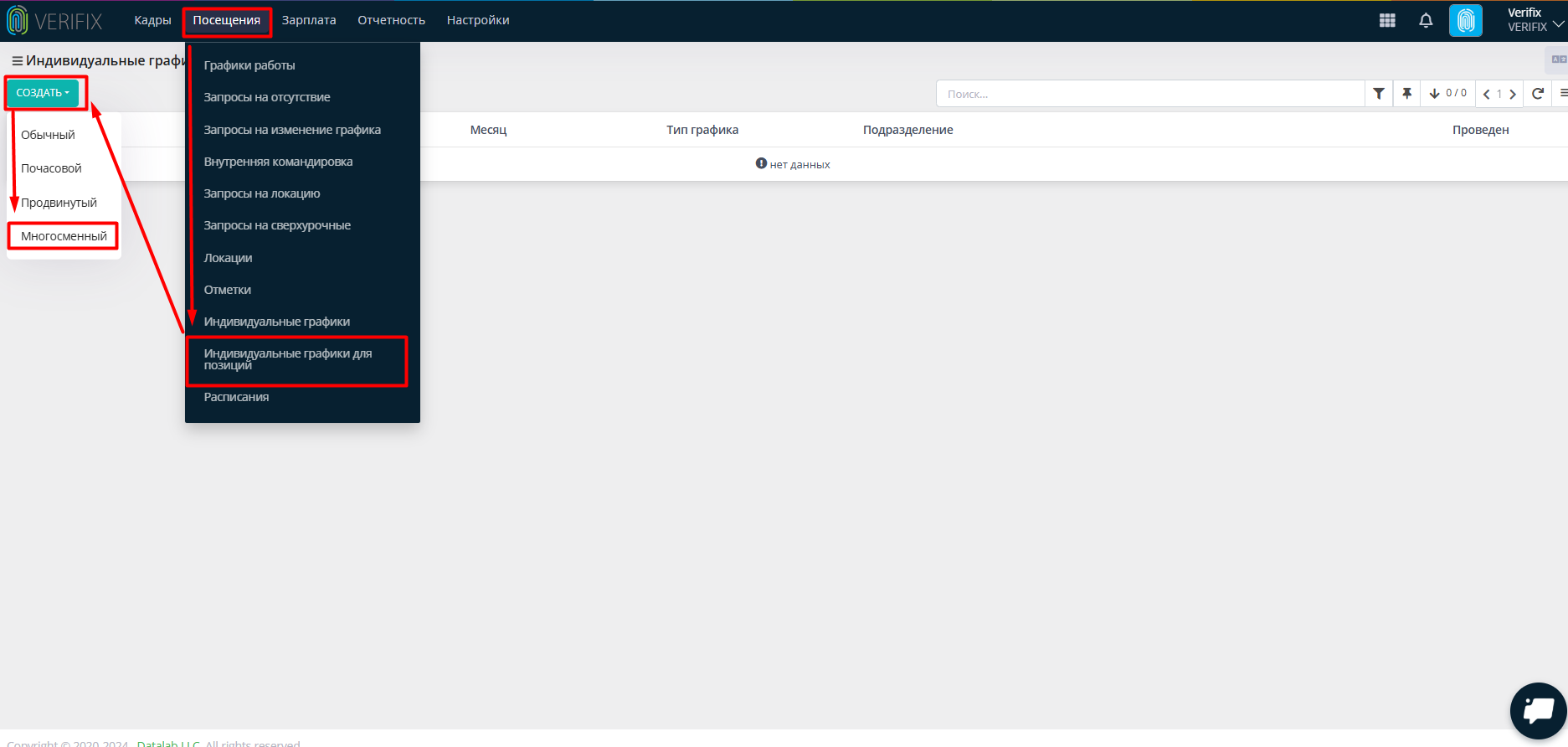Choose Многосменный schedule type
Screen dimensions: 1568x747
coord(64,236)
